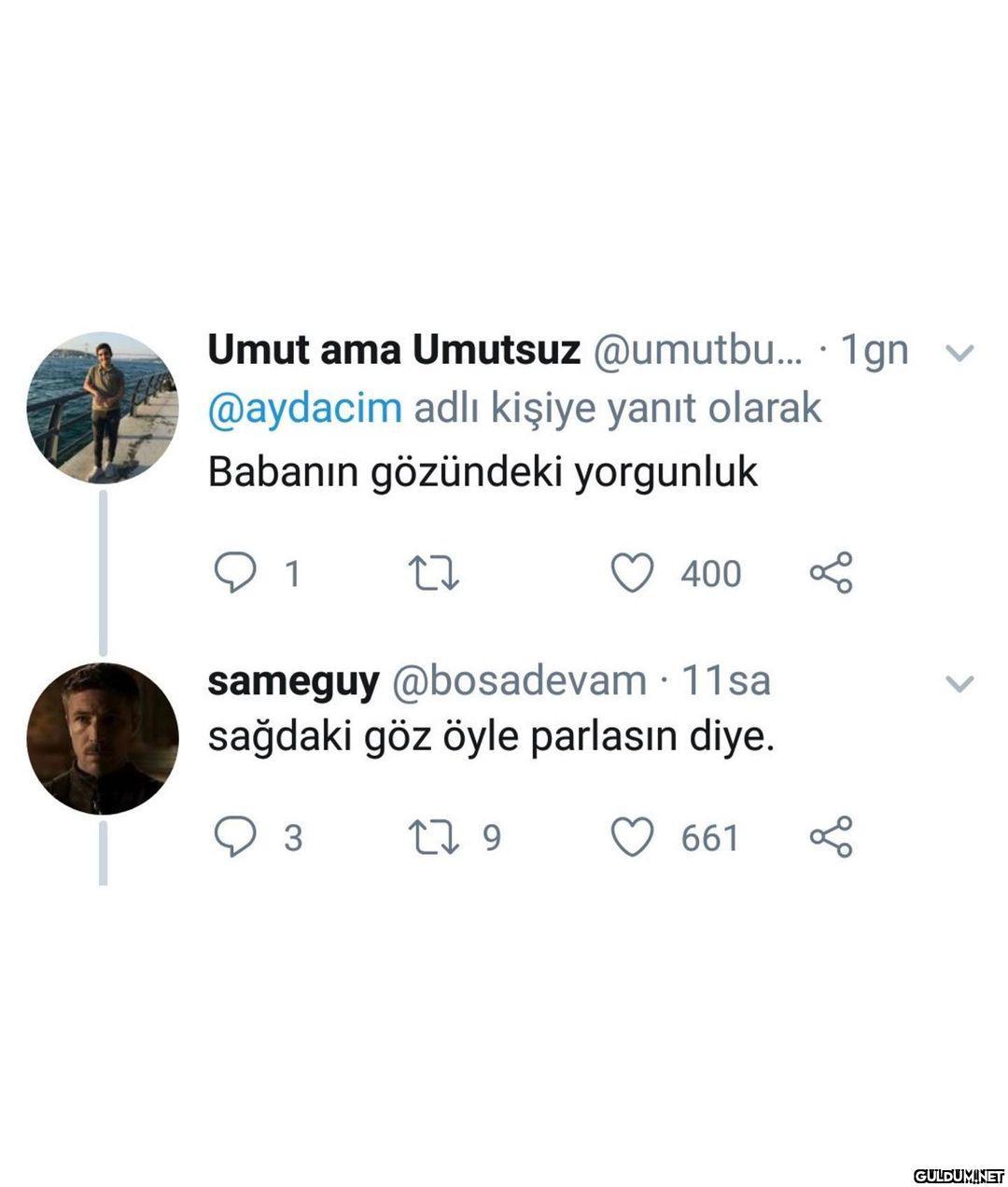1008x1187 pixels.
Task: Open the dropdown arrow on sameguy's tweet
Action: (x=959, y=683)
